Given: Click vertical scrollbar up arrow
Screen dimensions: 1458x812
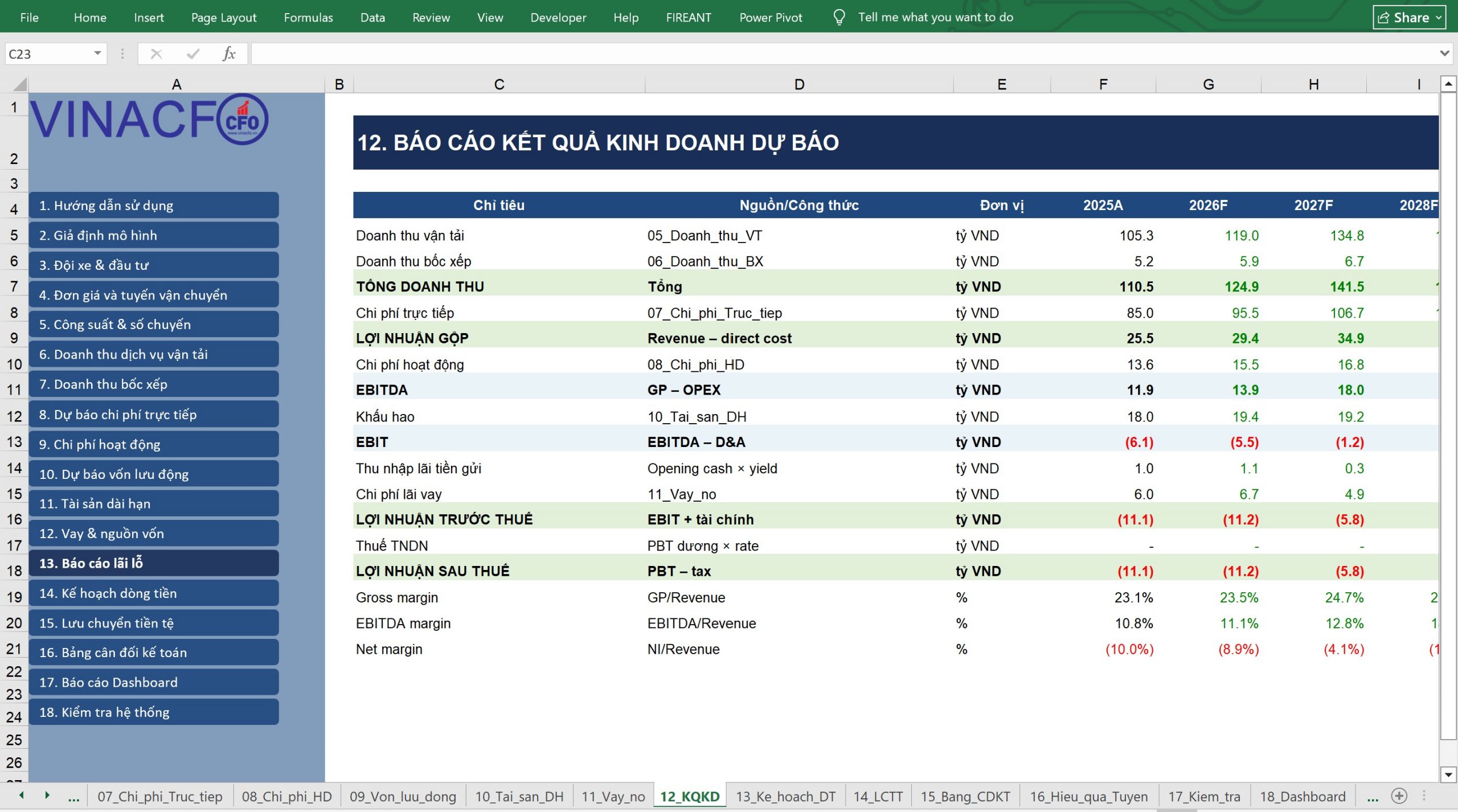Looking at the screenshot, I should pyautogui.click(x=1448, y=84).
